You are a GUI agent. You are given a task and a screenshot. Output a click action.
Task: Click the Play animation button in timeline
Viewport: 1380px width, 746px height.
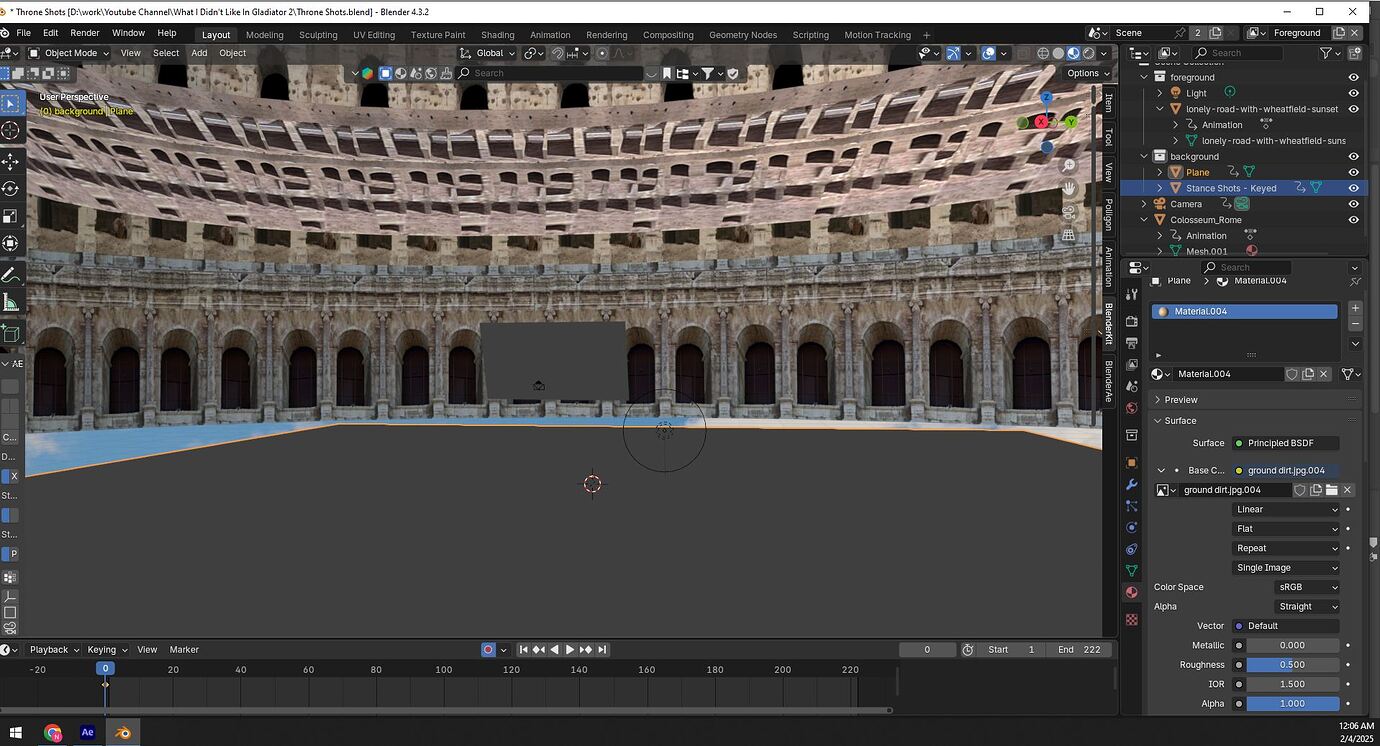[x=570, y=650]
